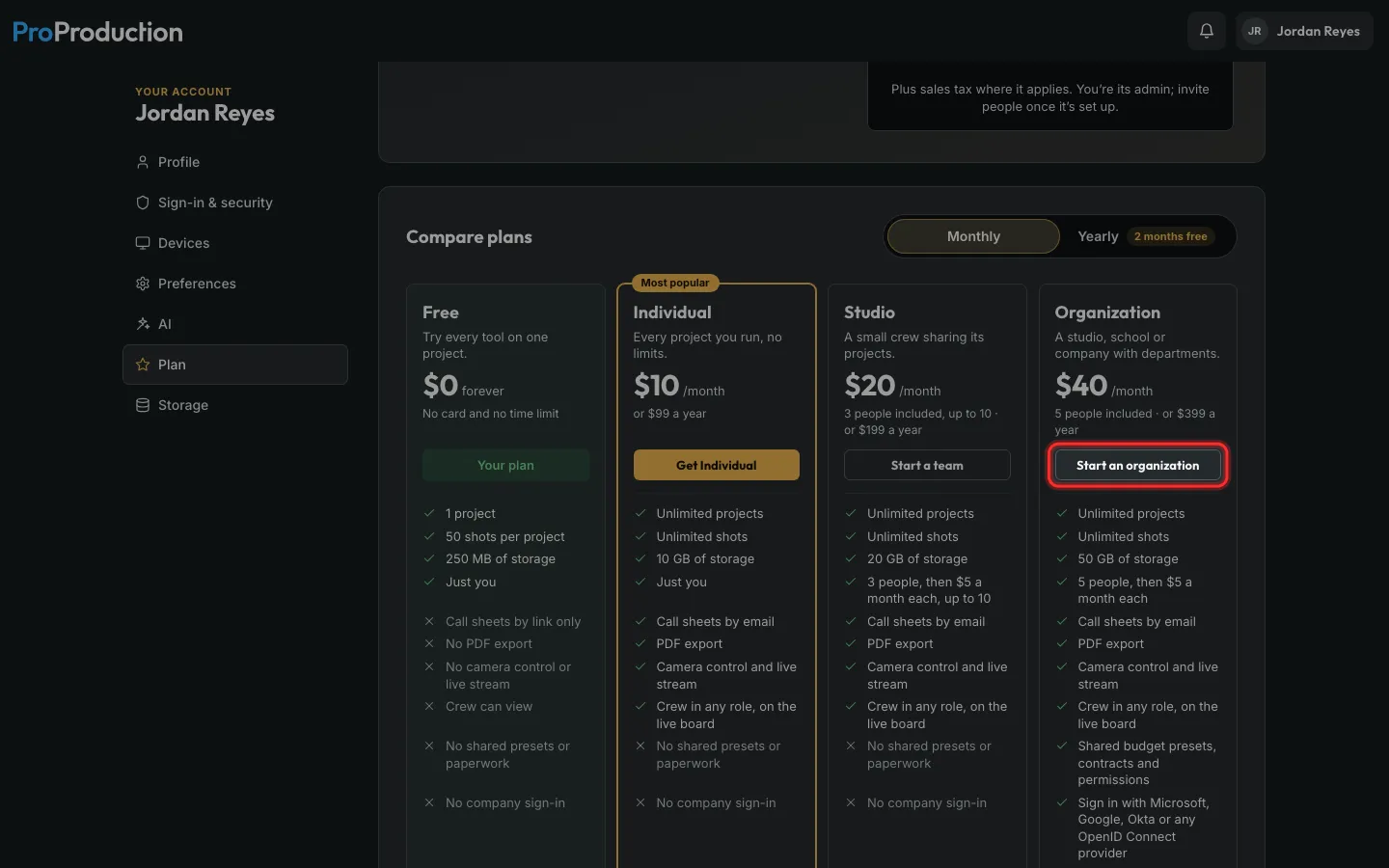Click '50 GB of storage' feature
The width and height of the screenshot is (1389, 868).
[1128, 559]
